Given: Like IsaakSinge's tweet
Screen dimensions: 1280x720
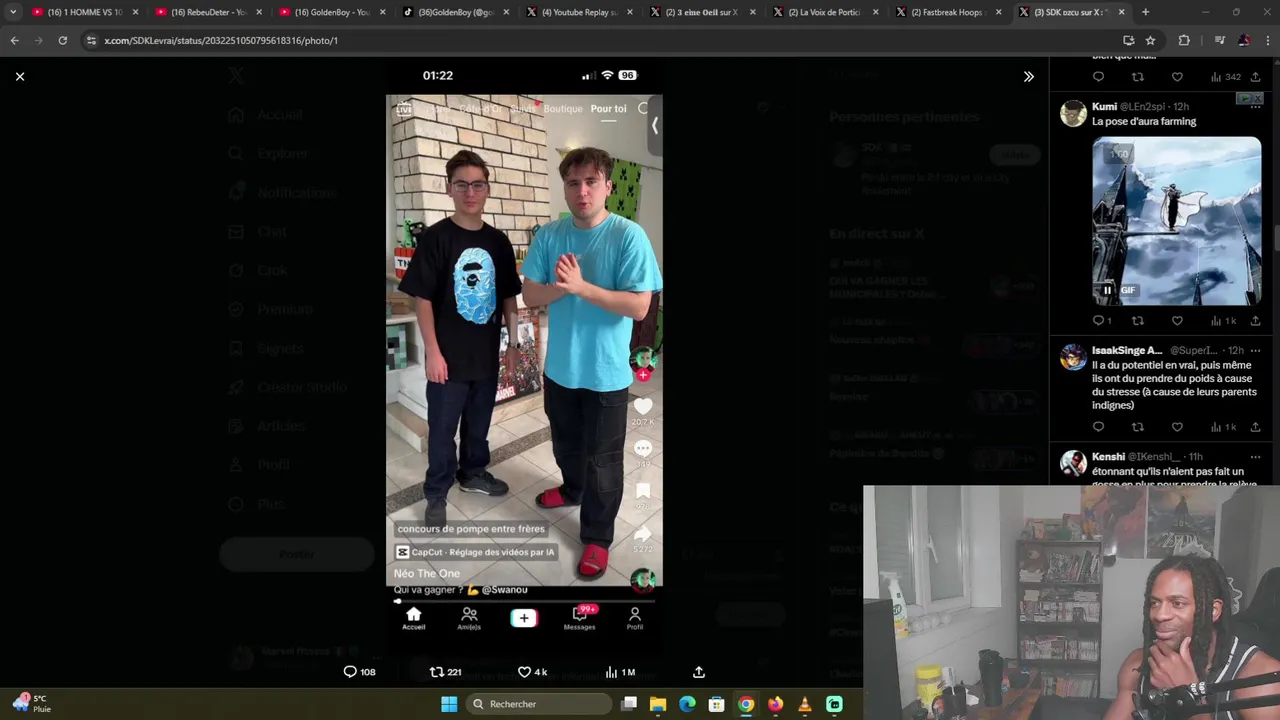Looking at the screenshot, I should tap(1177, 427).
